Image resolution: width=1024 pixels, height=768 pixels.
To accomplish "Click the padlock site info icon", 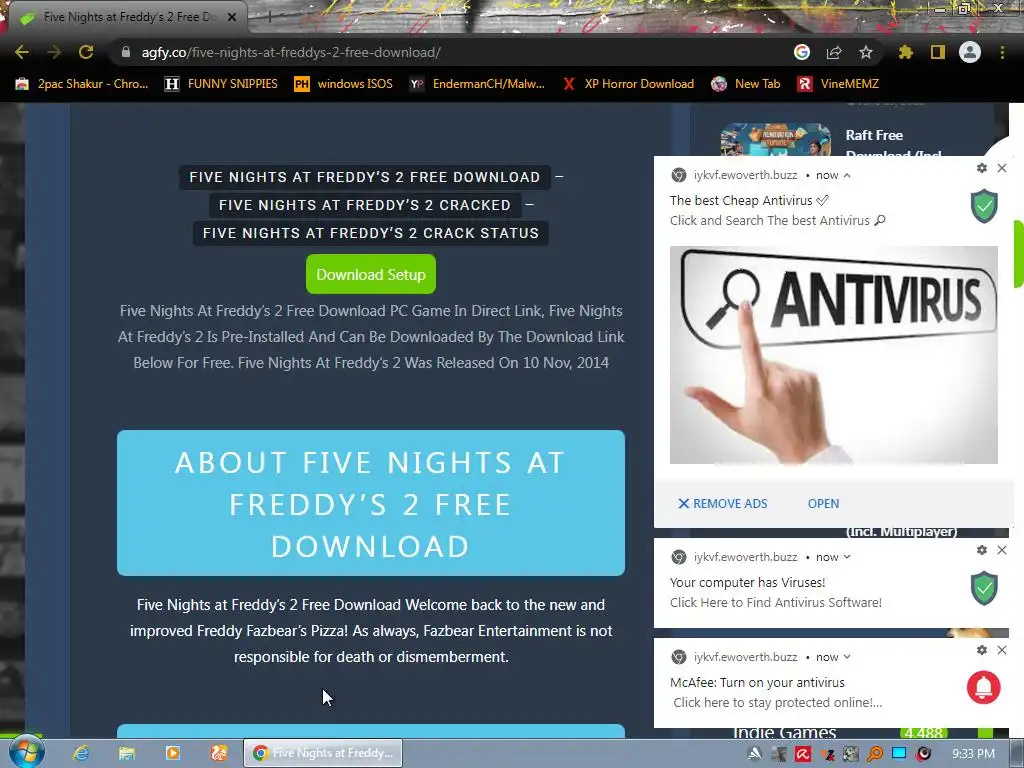I will [x=126, y=52].
